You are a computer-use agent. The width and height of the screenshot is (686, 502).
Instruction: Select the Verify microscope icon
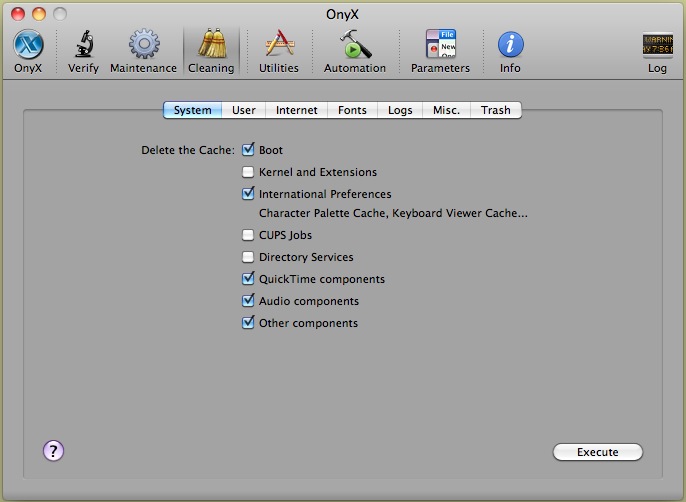coord(84,46)
